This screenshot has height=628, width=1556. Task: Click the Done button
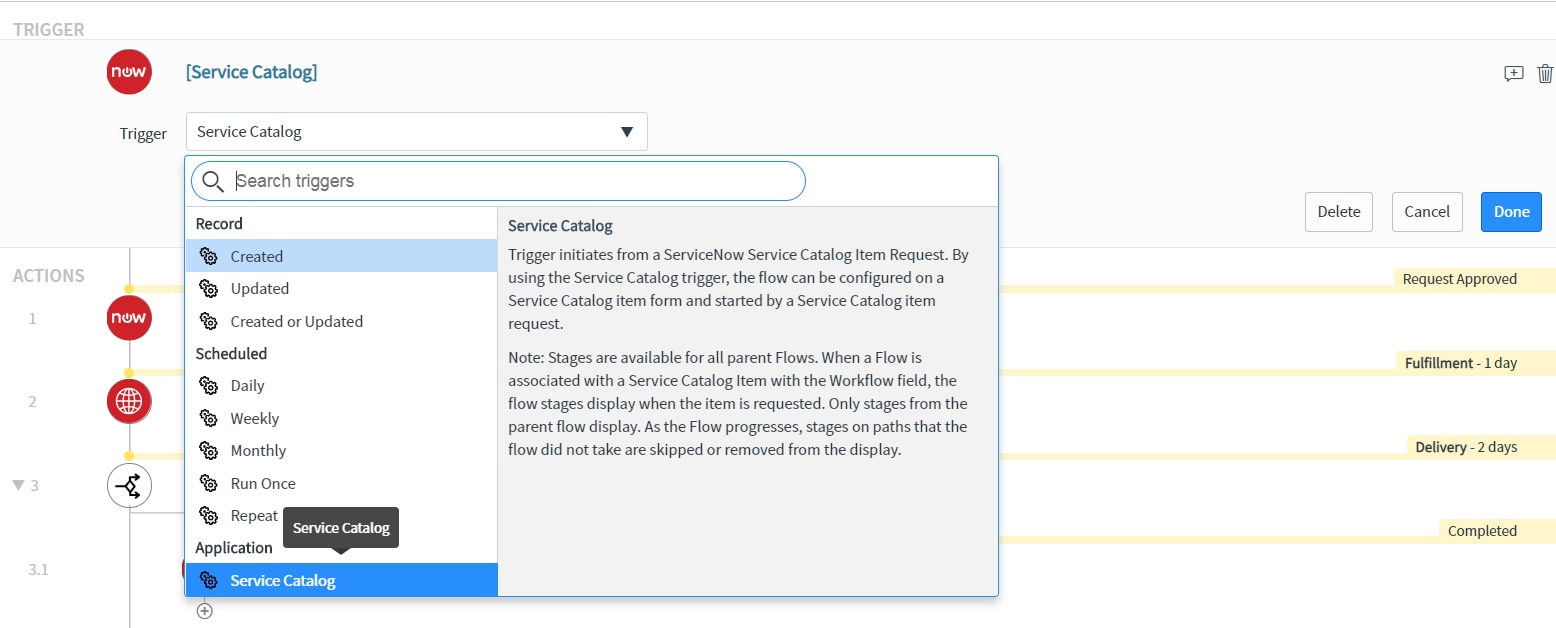(x=1511, y=211)
